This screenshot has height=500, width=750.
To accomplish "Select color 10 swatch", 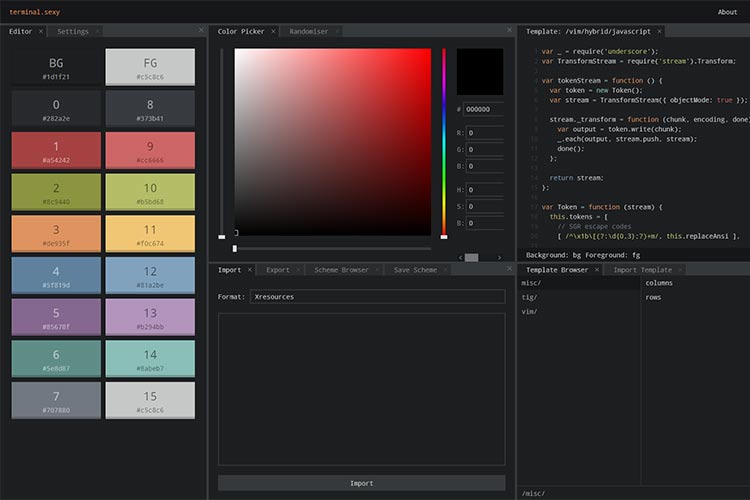I will coord(150,192).
